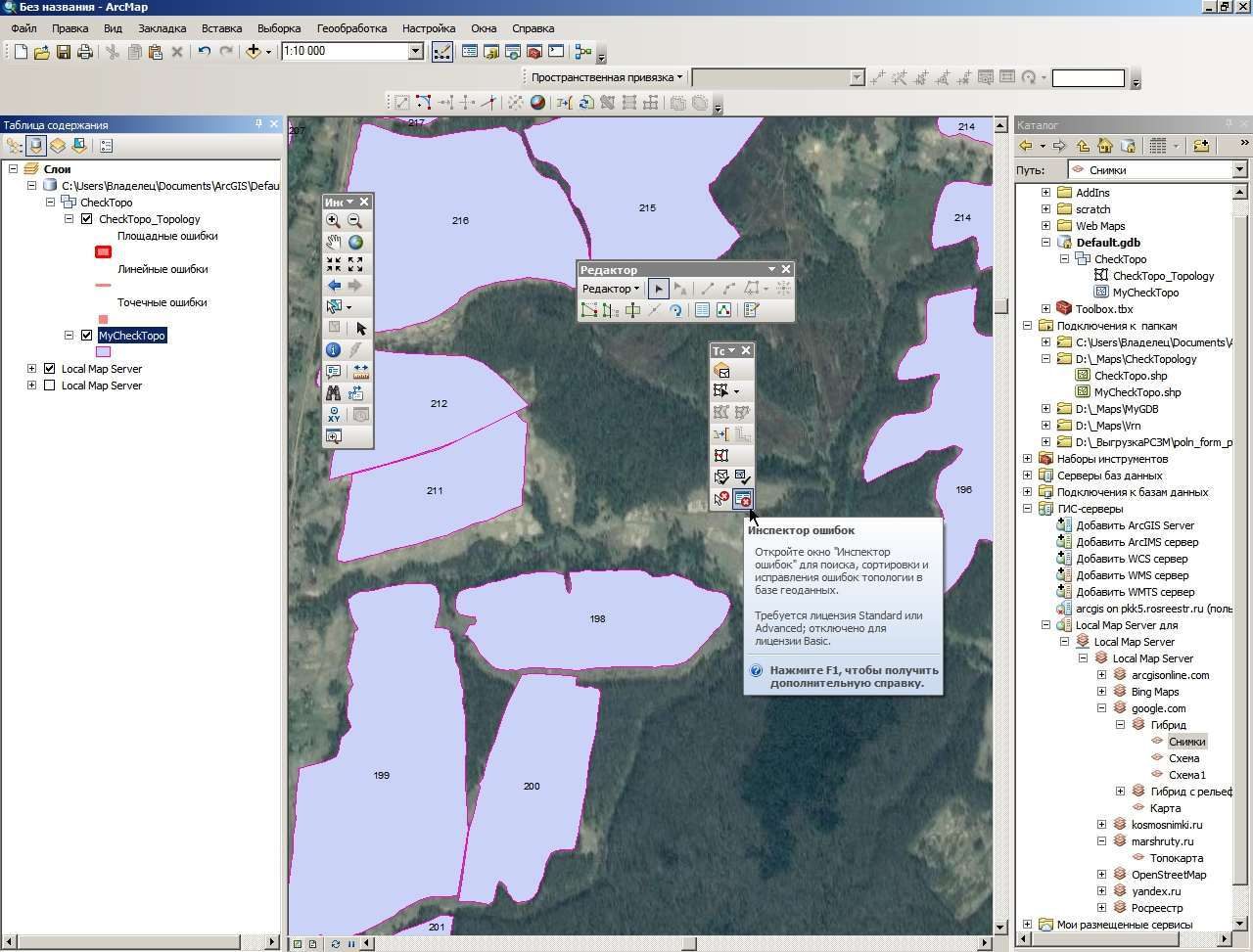
Task: Click the MyCheckTopo purple symbol swatch
Action: (103, 352)
